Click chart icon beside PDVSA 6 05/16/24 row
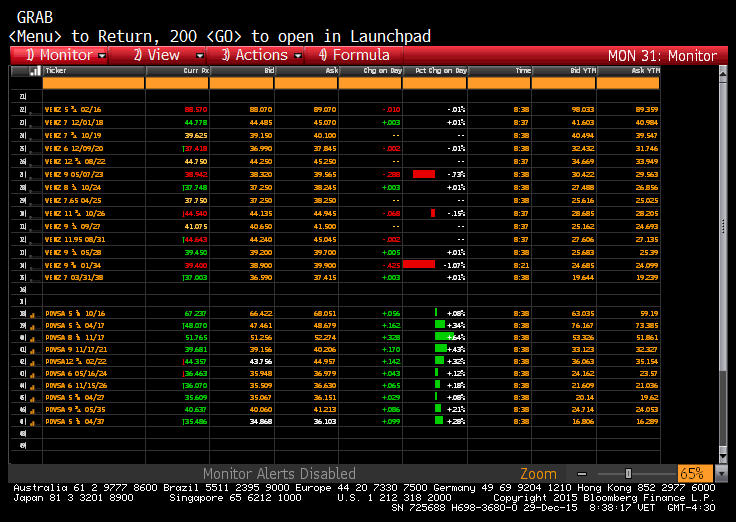Image resolution: width=736 pixels, height=522 pixels. pos(32,375)
